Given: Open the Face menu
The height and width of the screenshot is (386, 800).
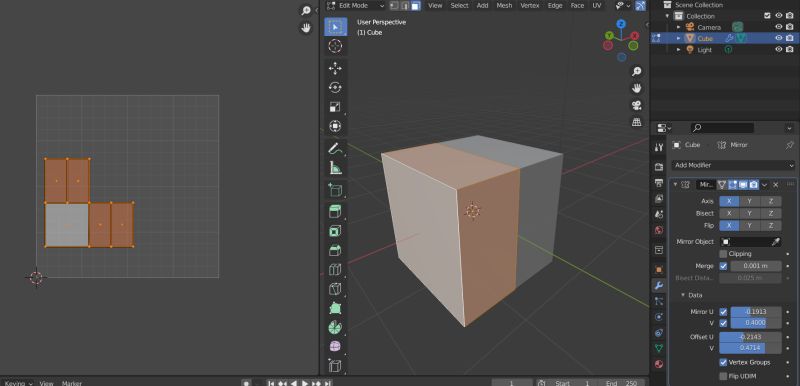Looking at the screenshot, I should pos(577,6).
